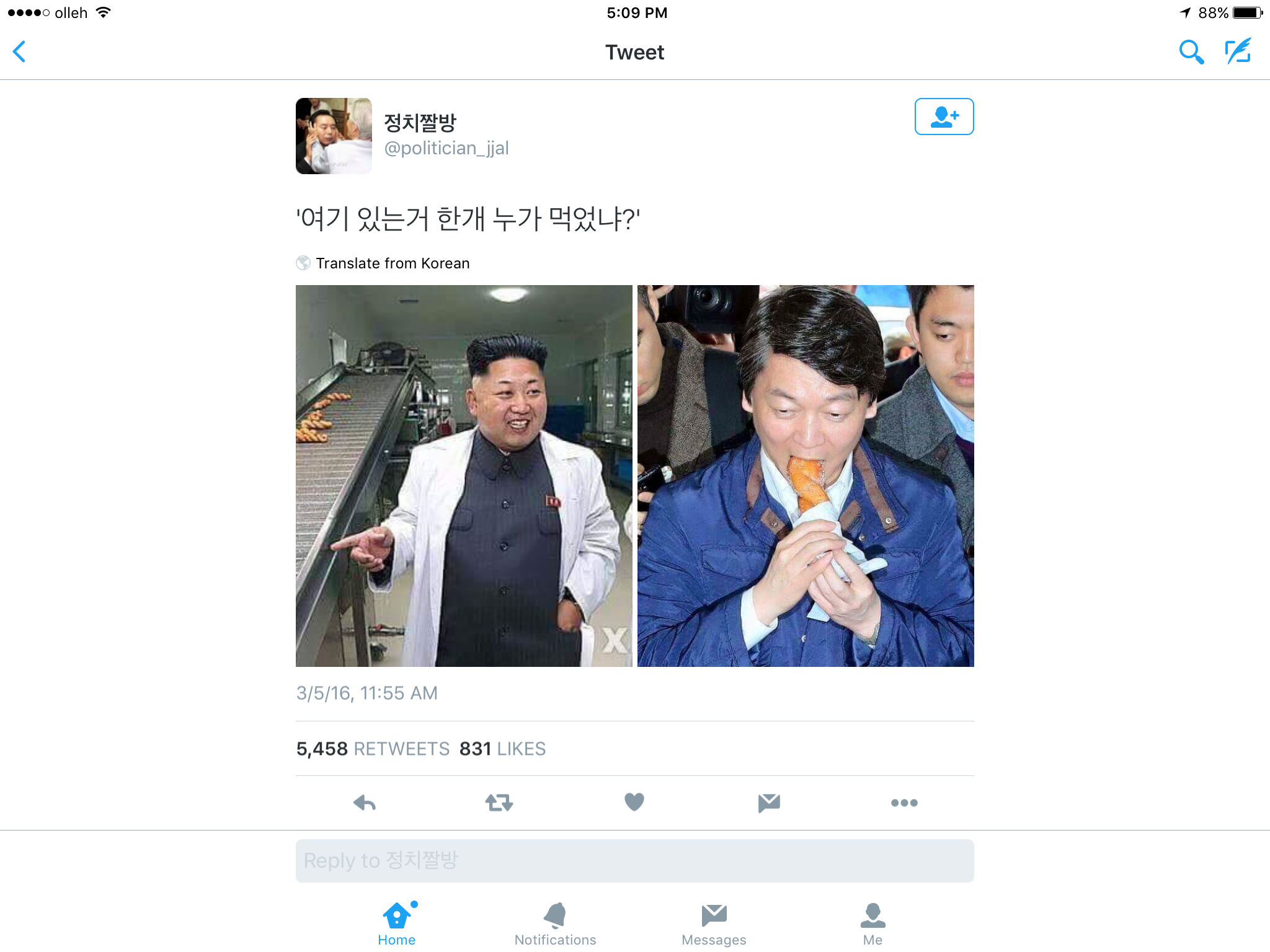Open the left bakery photo
The width and height of the screenshot is (1270, 952).
(x=464, y=476)
